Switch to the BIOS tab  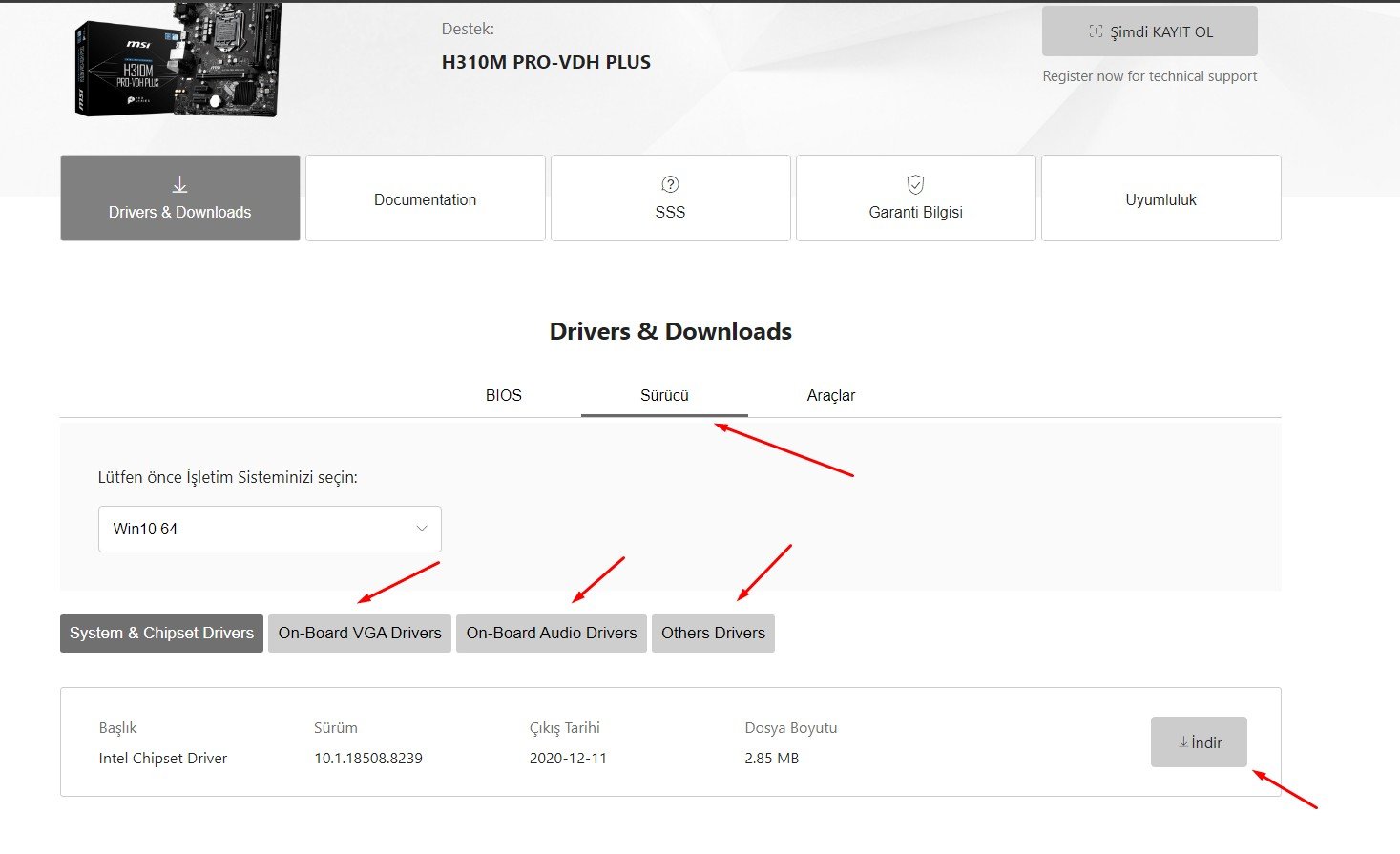click(x=504, y=395)
